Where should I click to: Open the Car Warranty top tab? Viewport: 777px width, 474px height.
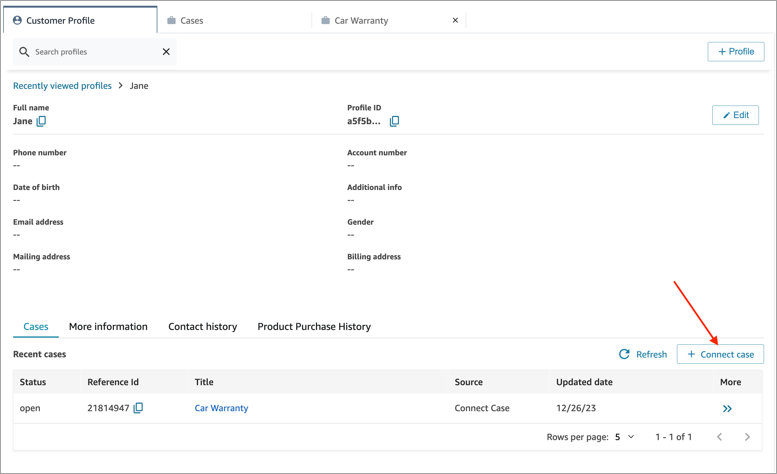tap(361, 20)
